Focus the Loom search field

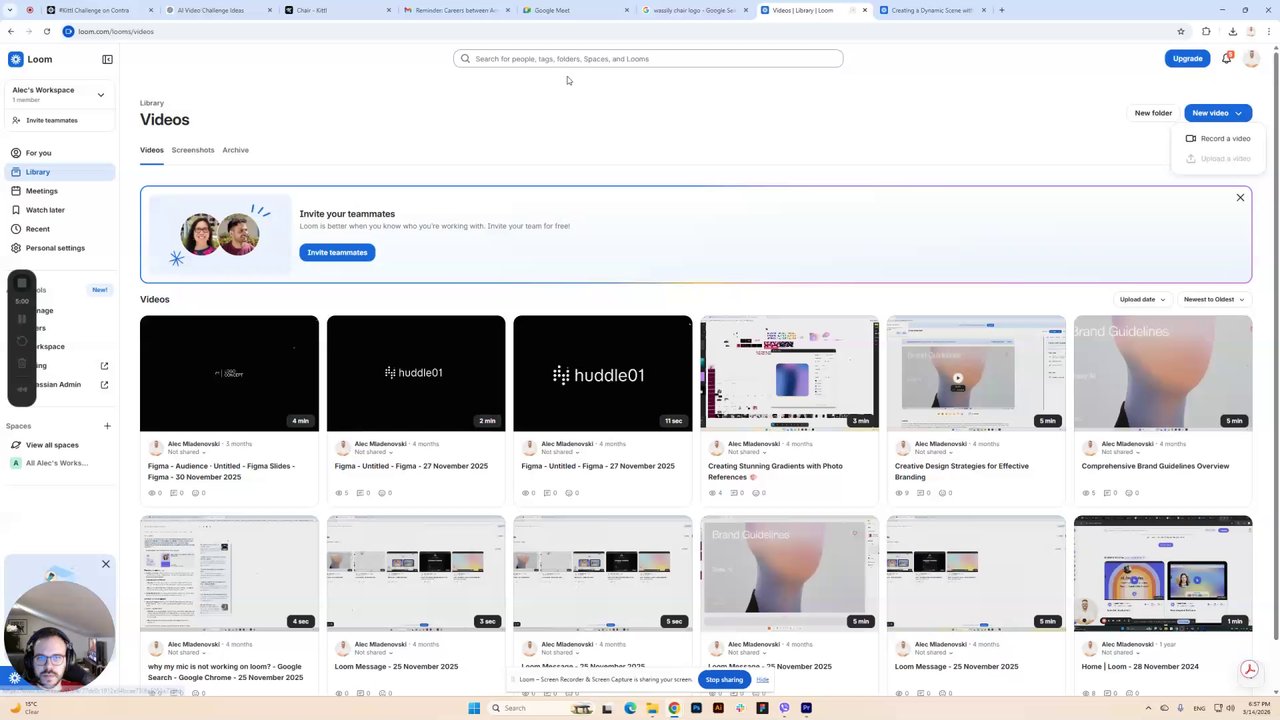pyautogui.click(x=648, y=58)
